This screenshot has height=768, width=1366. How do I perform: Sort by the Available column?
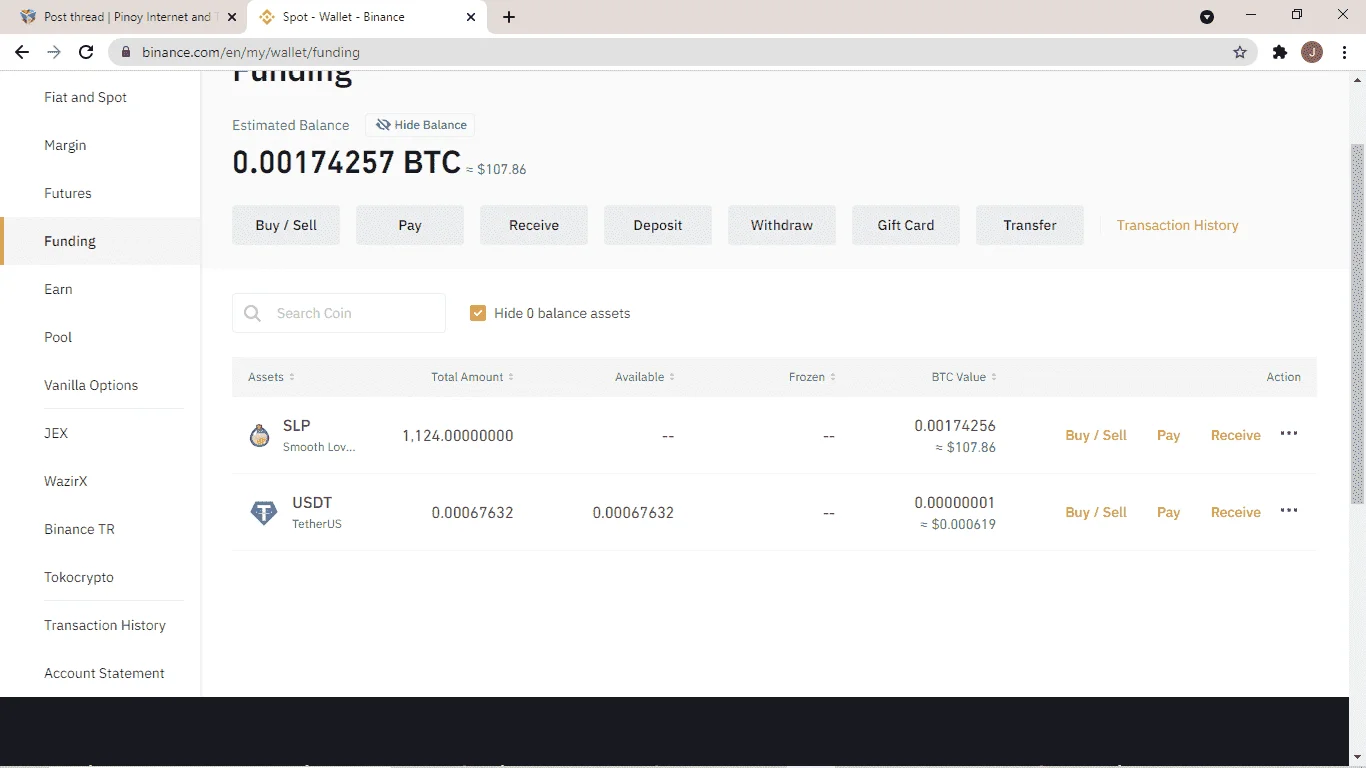pyautogui.click(x=645, y=377)
